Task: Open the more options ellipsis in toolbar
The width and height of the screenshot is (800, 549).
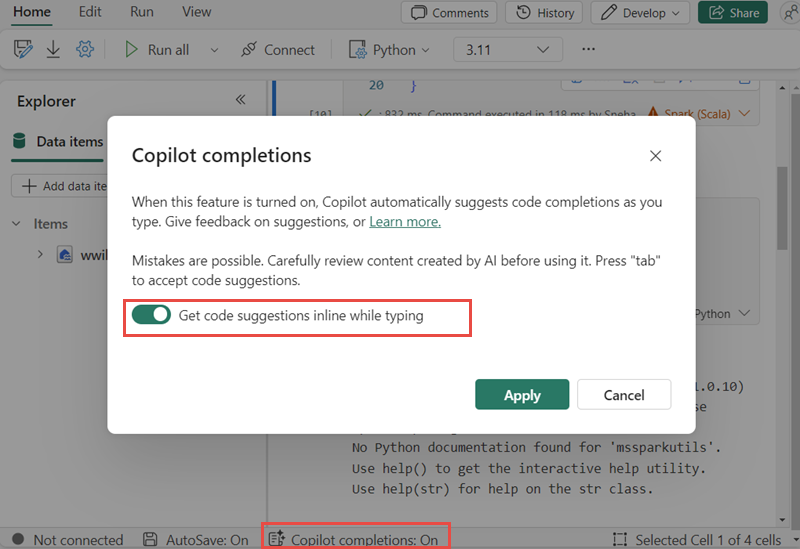Action: point(588,49)
